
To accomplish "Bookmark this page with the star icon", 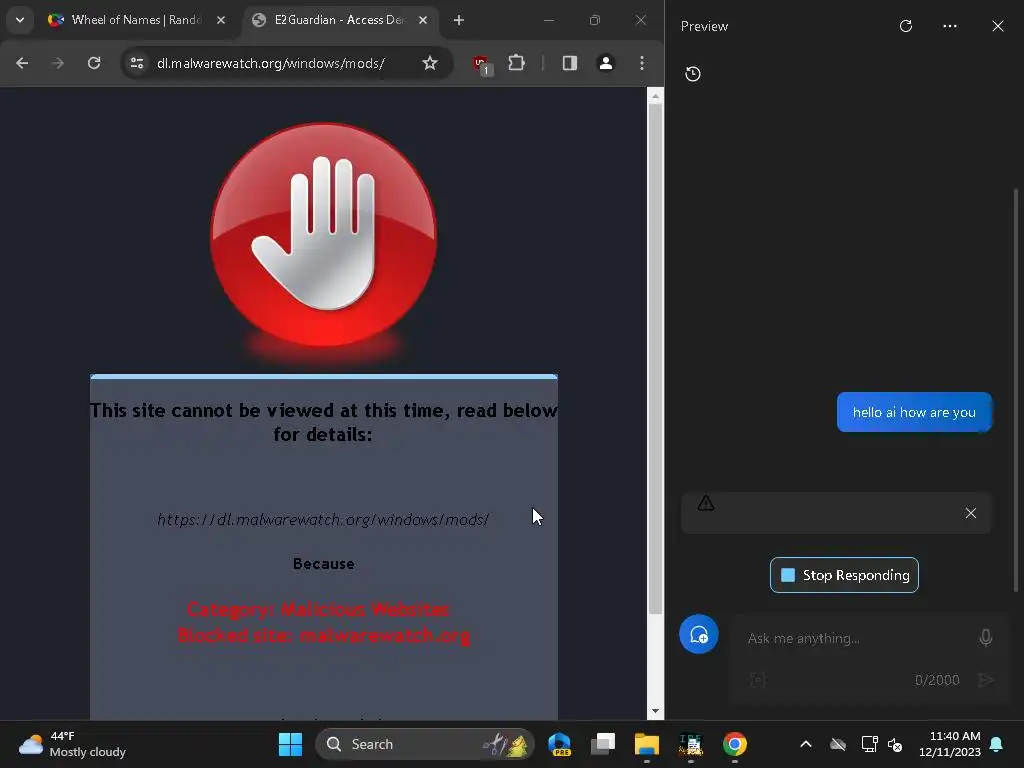I will point(429,63).
